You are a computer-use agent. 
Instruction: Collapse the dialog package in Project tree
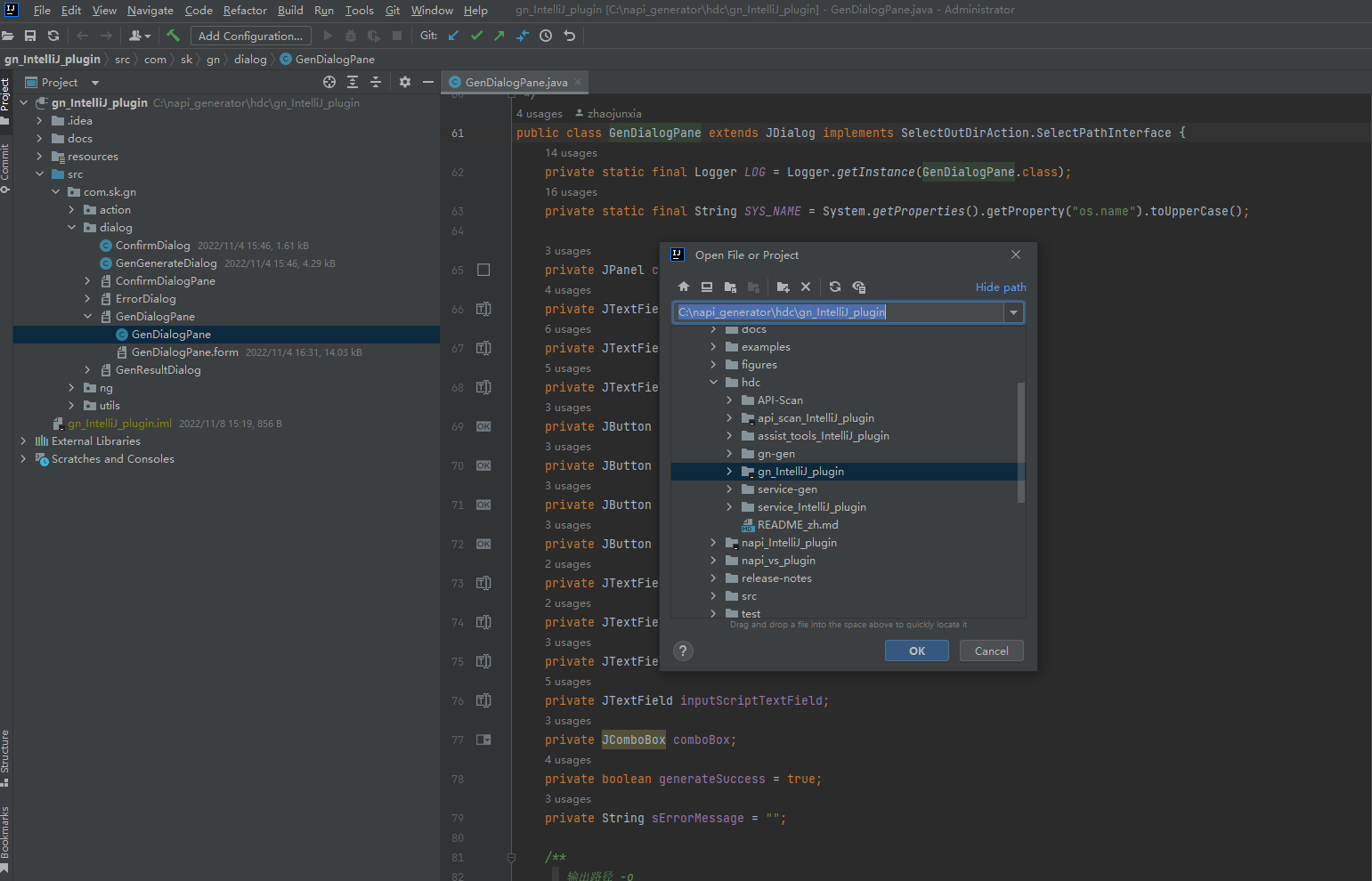[72, 228]
